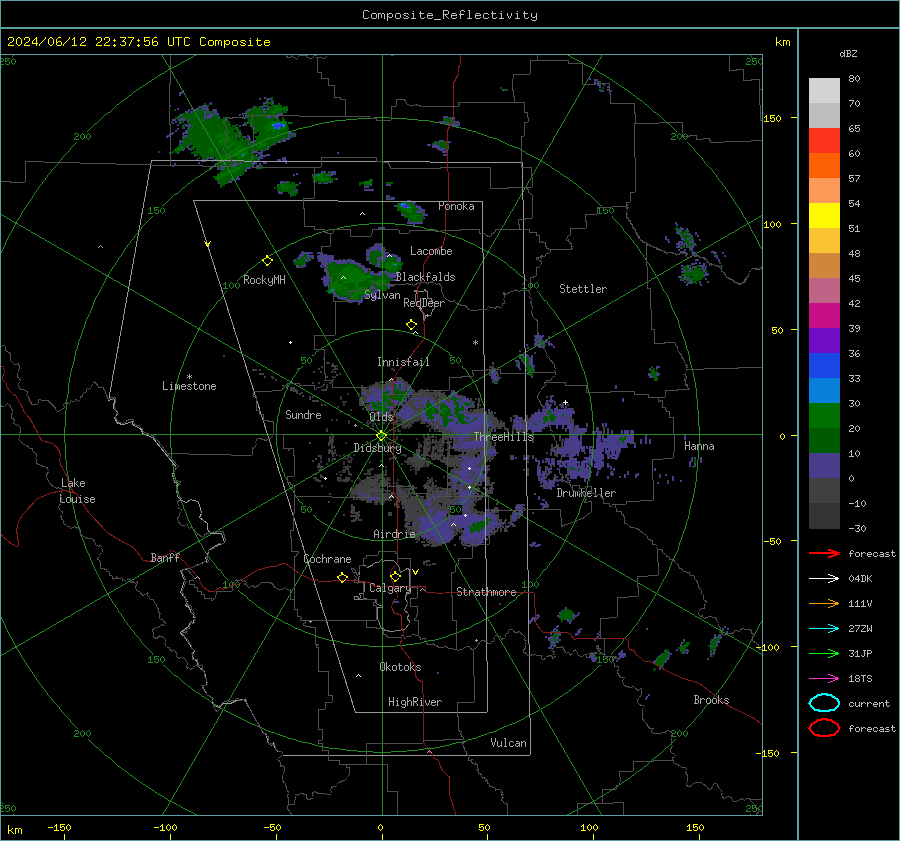Click the asterisk marker above Limestone

(189, 377)
